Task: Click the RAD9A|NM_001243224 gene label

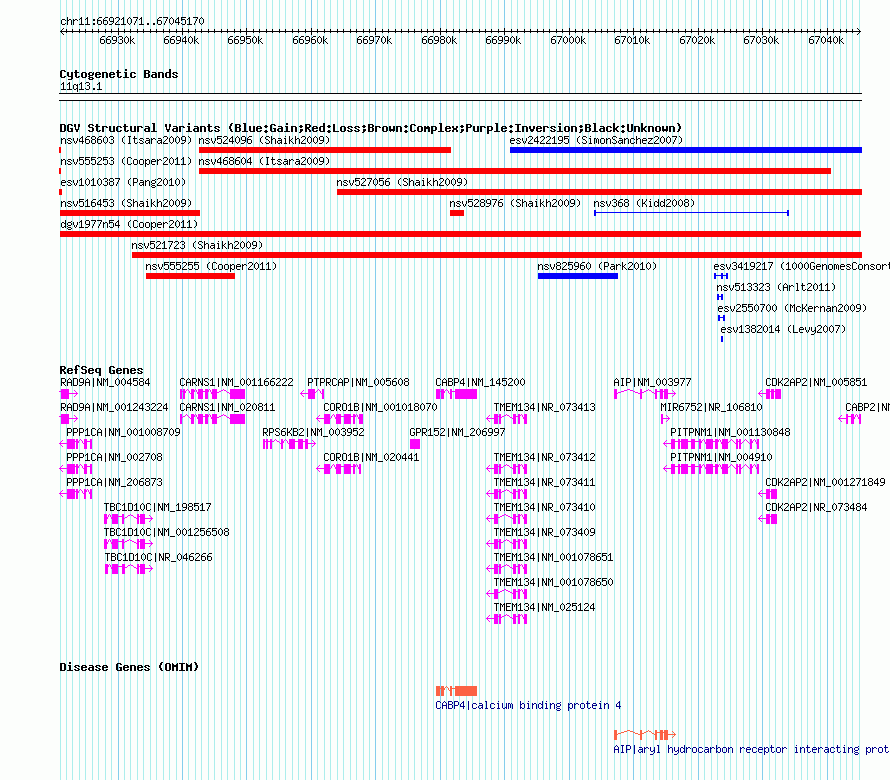Action: 114,407
